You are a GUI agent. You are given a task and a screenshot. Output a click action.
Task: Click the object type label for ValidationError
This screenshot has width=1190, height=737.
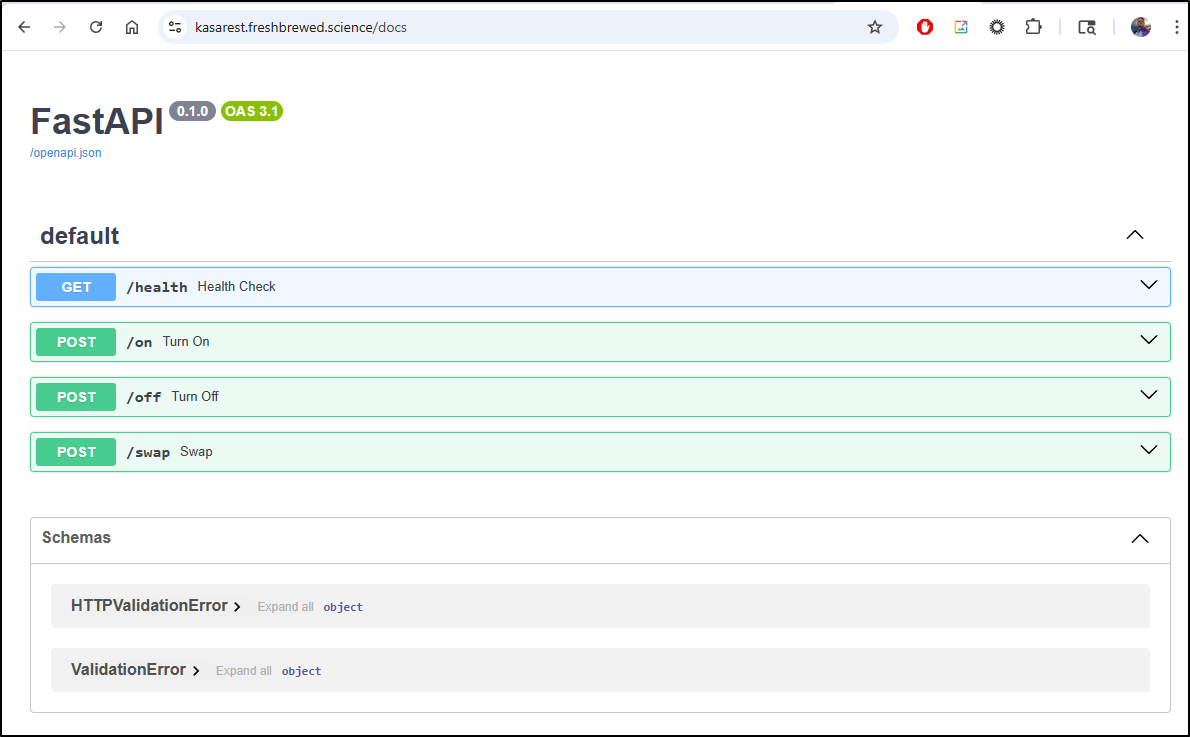301,671
